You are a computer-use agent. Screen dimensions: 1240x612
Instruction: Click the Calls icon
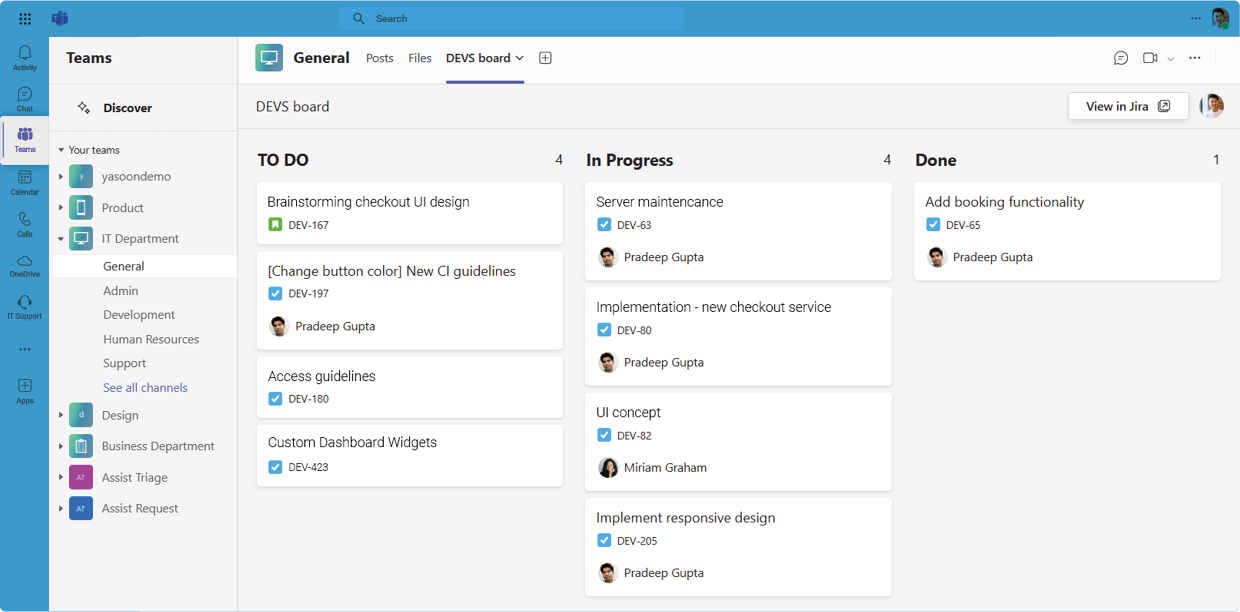pyautogui.click(x=25, y=222)
